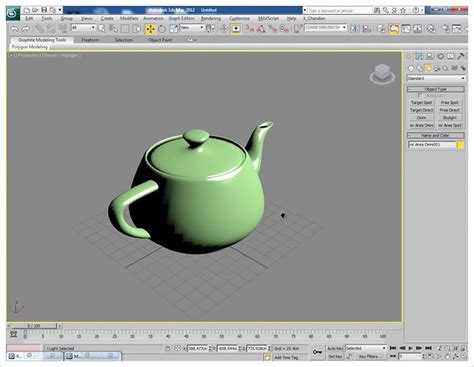The width and height of the screenshot is (474, 367).
Task: Toggle the Window/Crossing selection mode
Action: [x=137, y=29]
